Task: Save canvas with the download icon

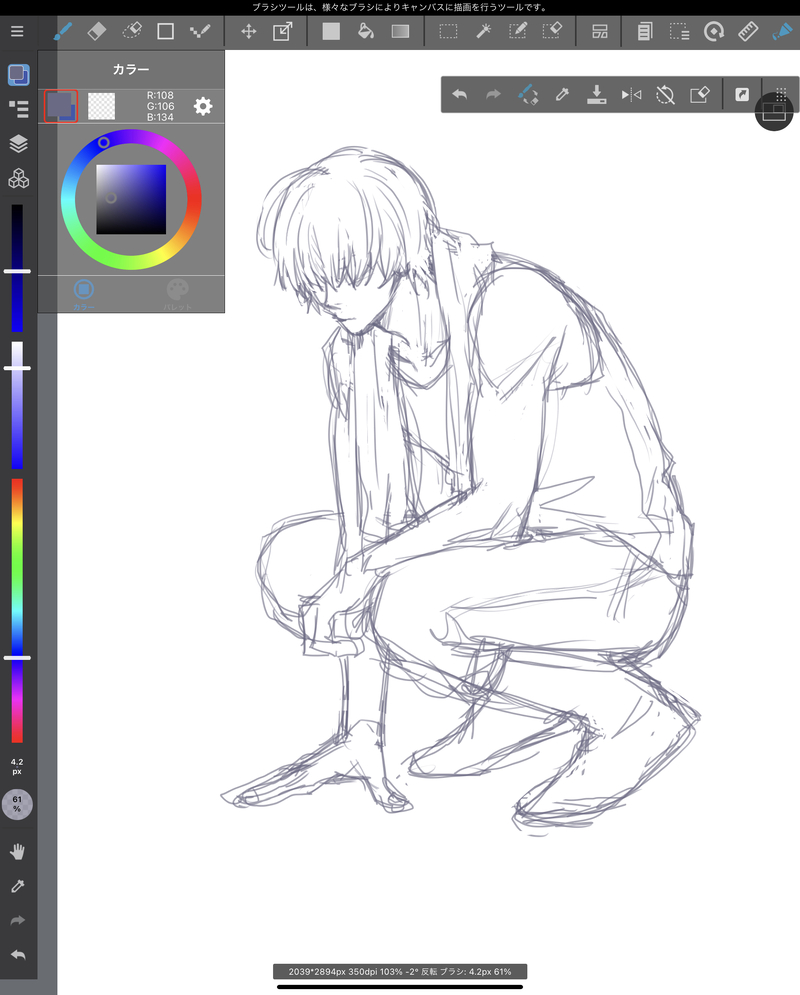Action: click(596, 95)
